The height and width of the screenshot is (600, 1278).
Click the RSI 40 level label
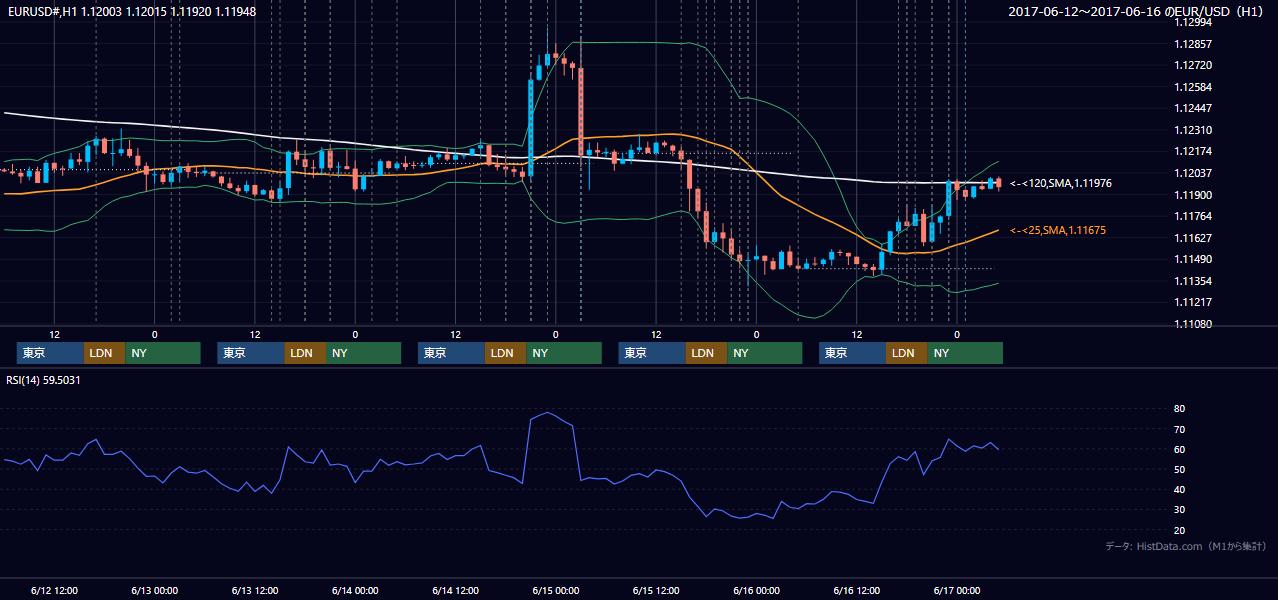tap(1179, 490)
